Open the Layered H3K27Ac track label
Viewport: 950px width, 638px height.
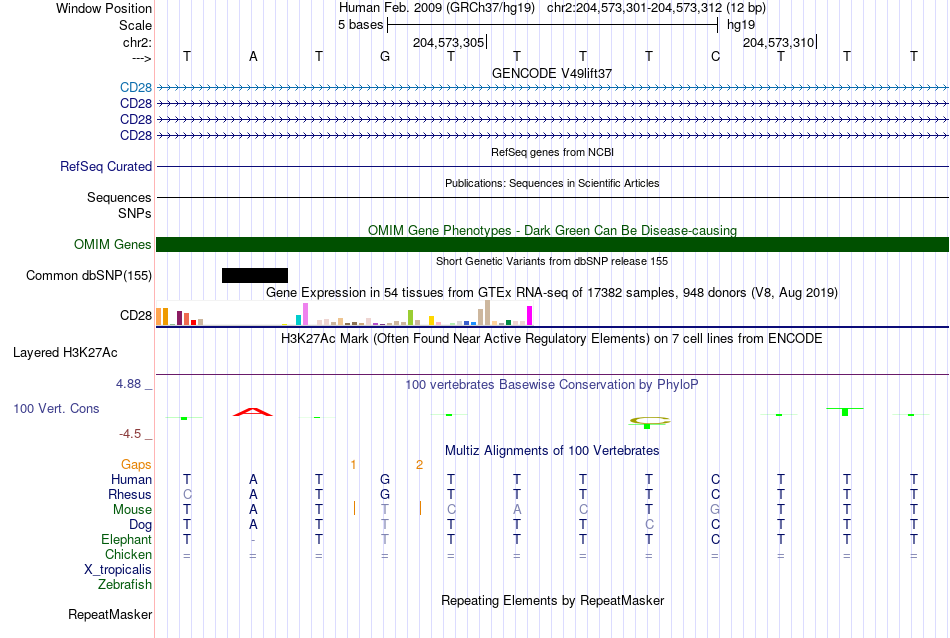[65, 353]
